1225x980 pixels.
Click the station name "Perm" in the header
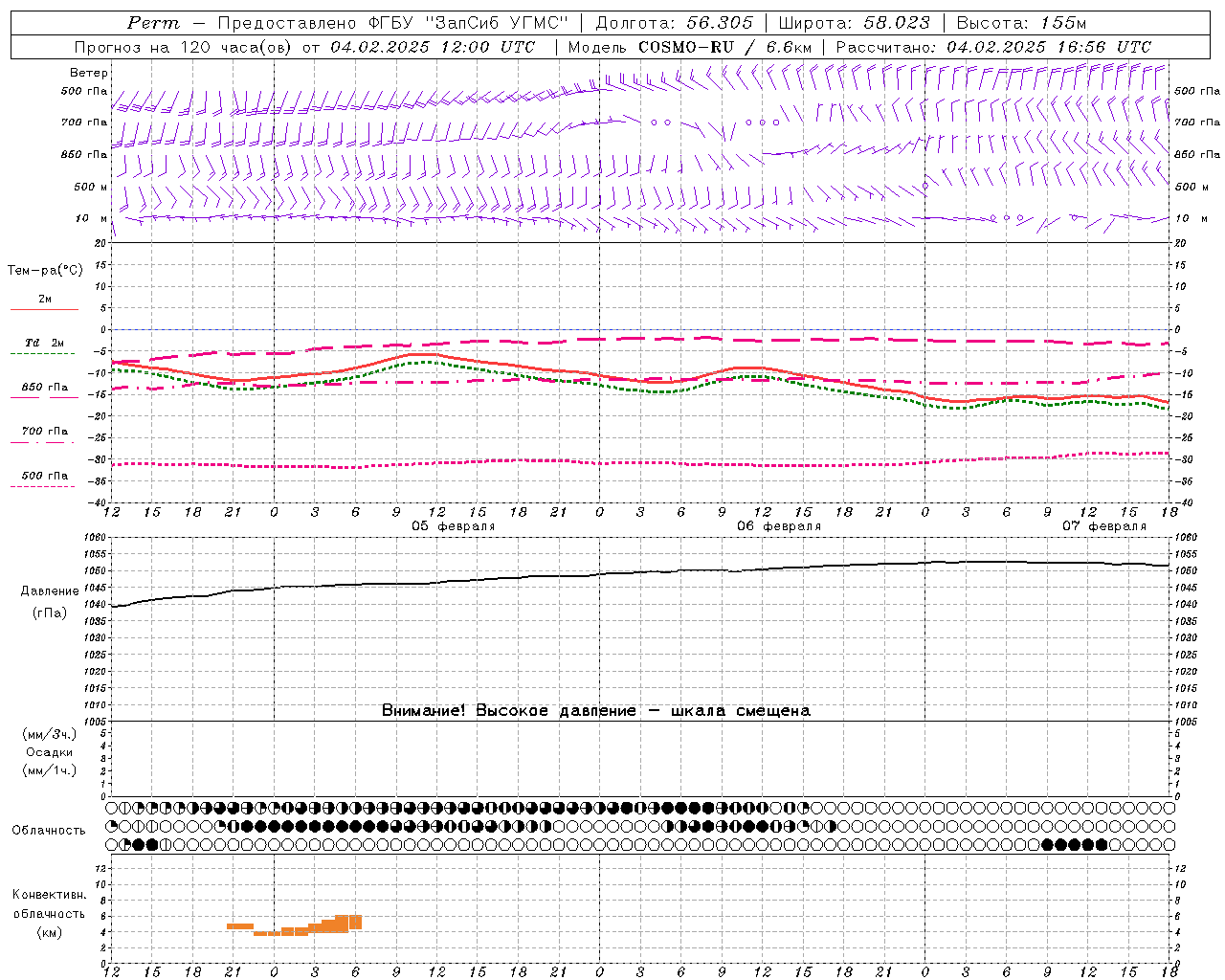pos(153,23)
